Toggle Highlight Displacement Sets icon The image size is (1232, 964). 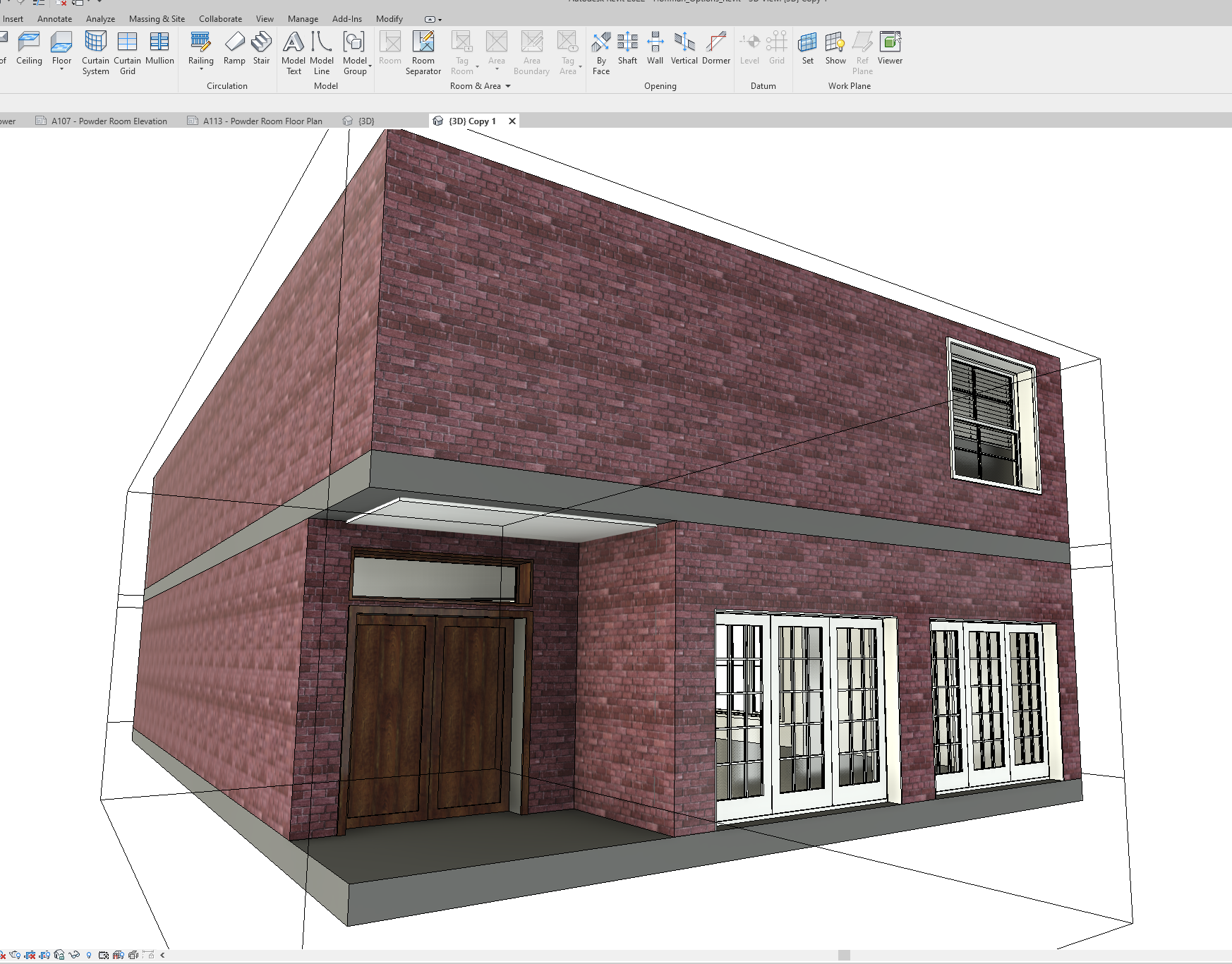(133, 955)
